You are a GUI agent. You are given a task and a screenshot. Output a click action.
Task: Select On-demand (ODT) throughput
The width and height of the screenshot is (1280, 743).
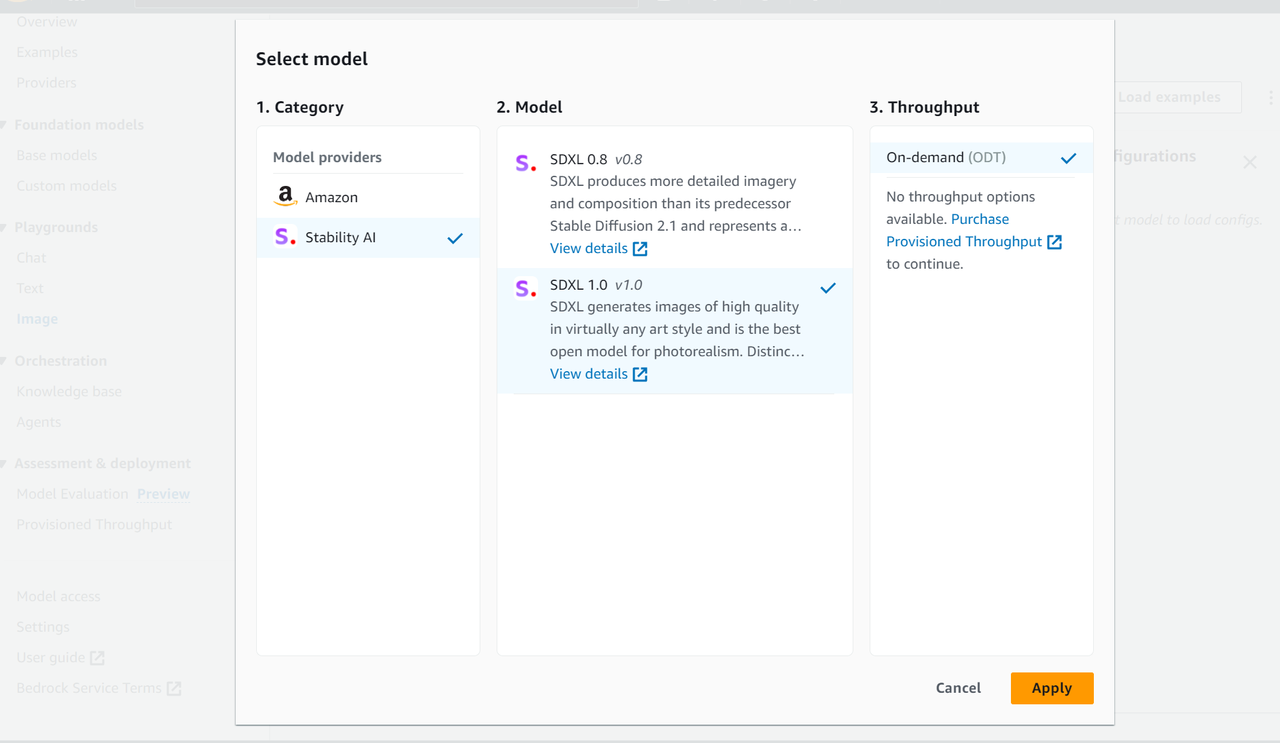981,157
